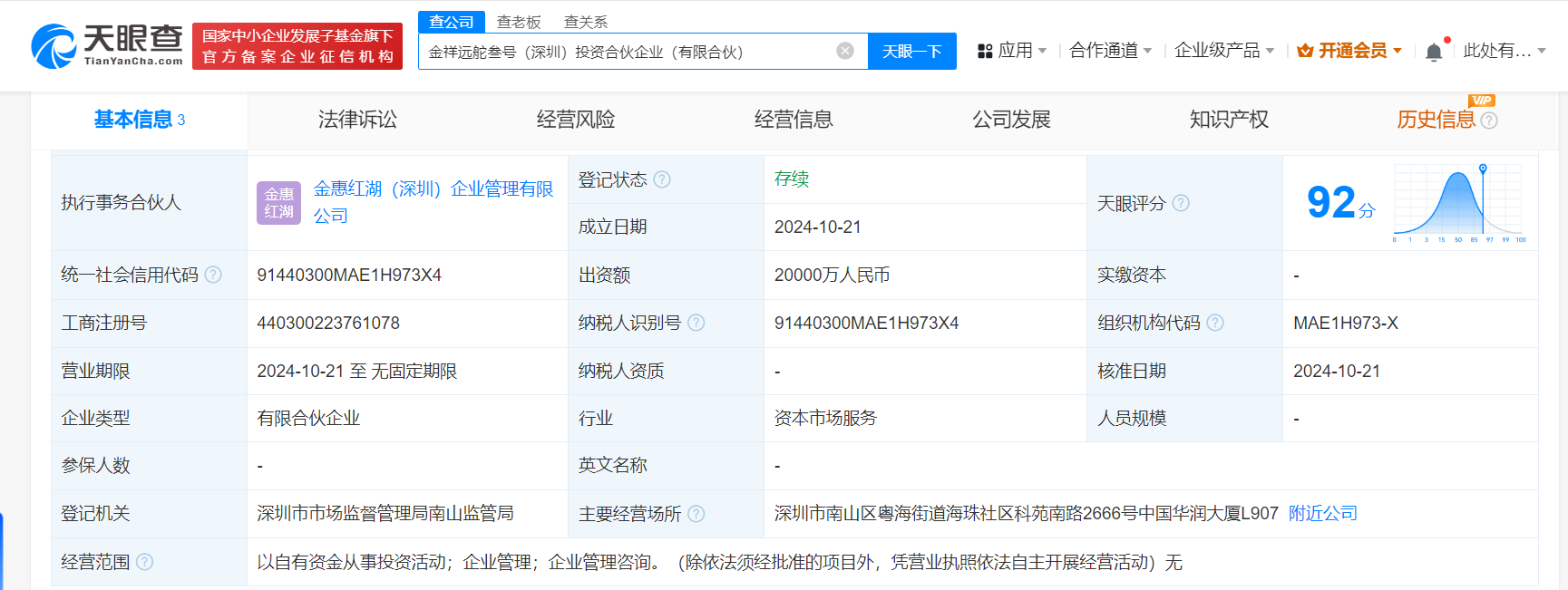This screenshot has height=590, width=1568.
Task: Click 深圳市市场监督管理局南山监管局 registration authority
Action: tap(385, 514)
